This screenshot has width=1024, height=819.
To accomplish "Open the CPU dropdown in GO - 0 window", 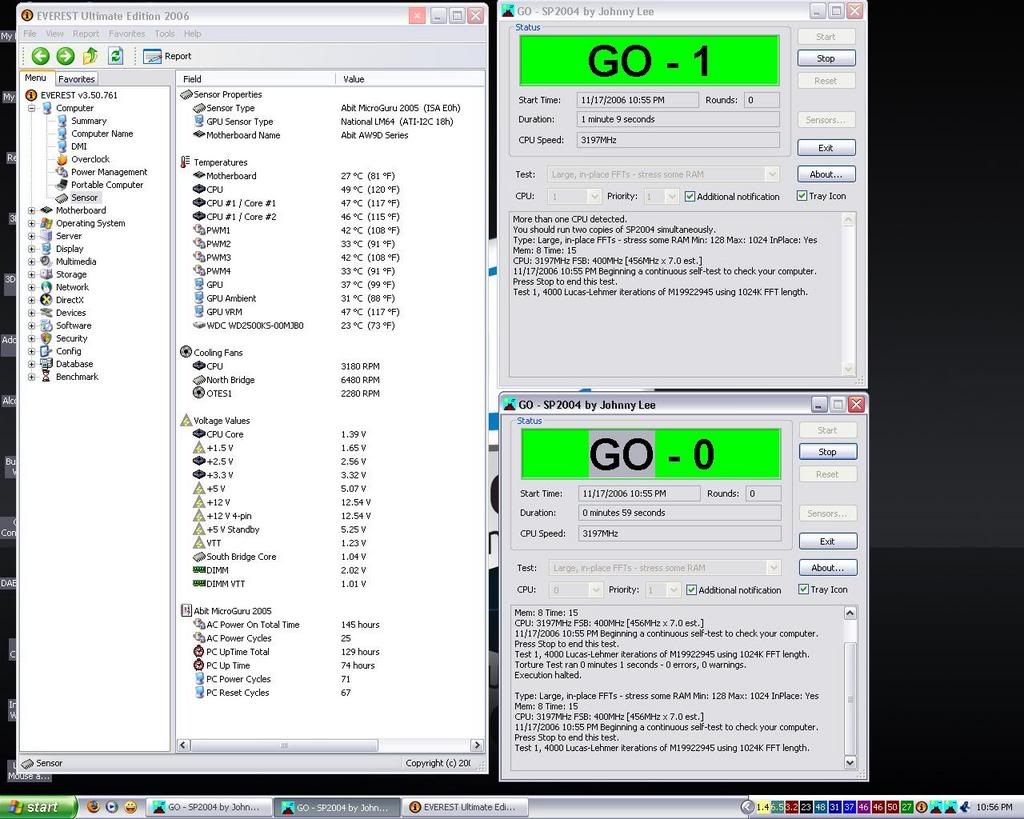I will [x=595, y=590].
